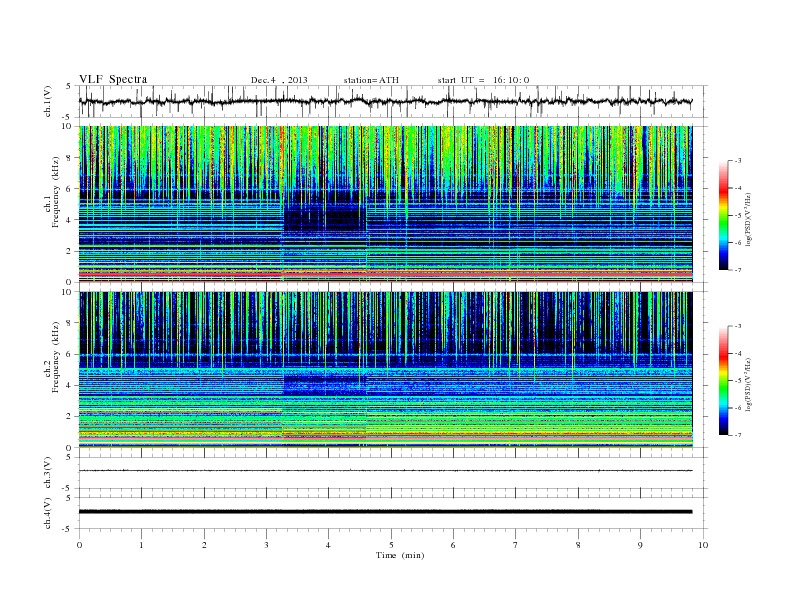Click inside the ch.1 spectrogram panel
The image size is (792, 612).
click(x=385, y=204)
